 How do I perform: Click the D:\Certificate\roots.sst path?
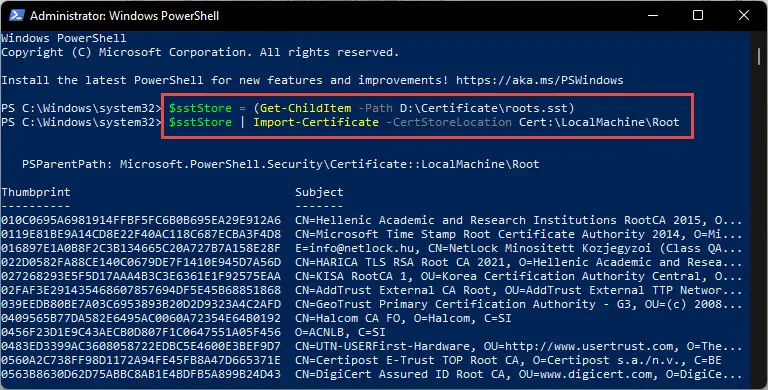point(483,108)
